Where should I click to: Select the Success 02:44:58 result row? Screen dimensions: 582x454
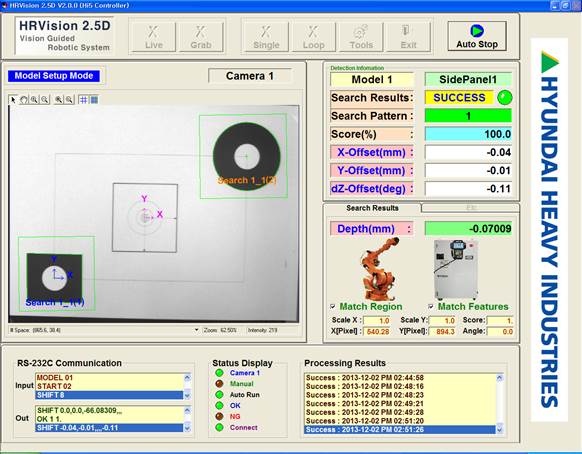point(400,378)
